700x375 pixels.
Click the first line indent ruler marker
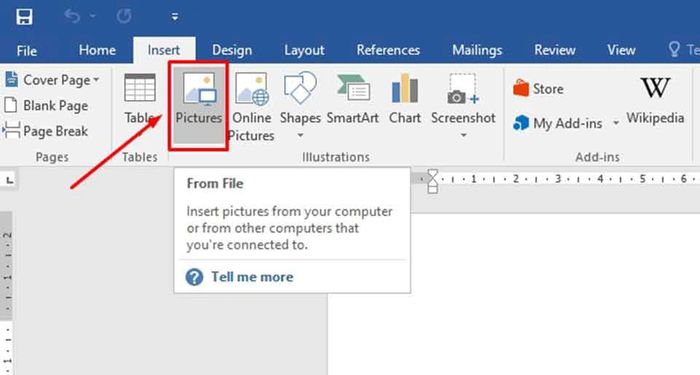(432, 175)
